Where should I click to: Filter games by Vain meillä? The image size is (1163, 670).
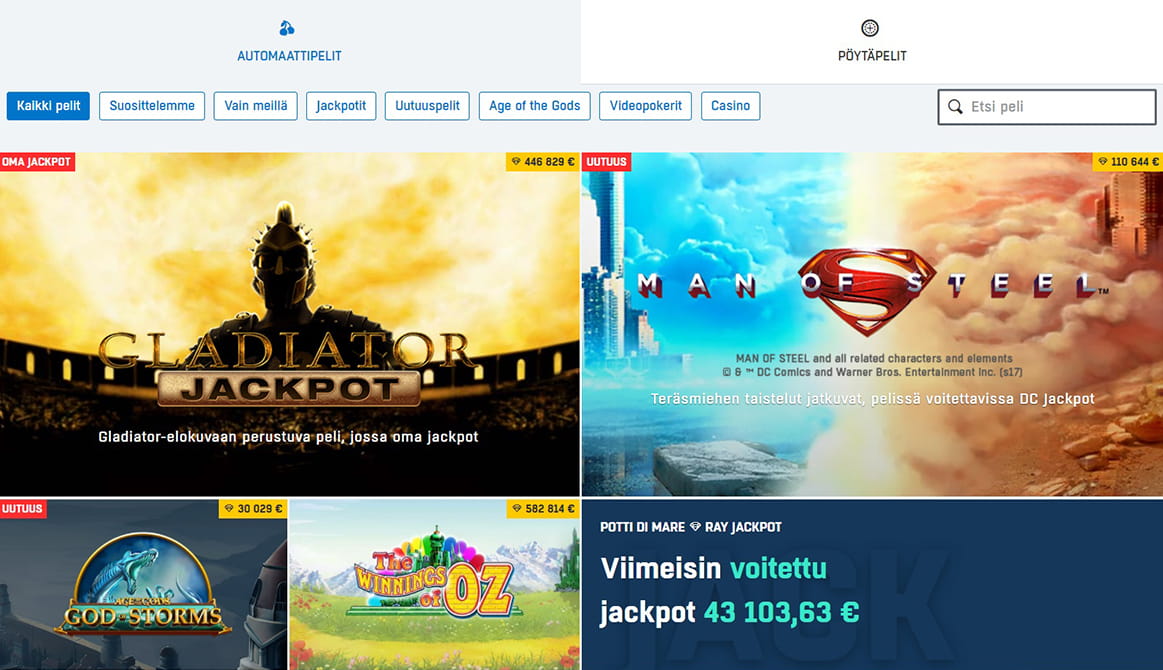(256, 106)
